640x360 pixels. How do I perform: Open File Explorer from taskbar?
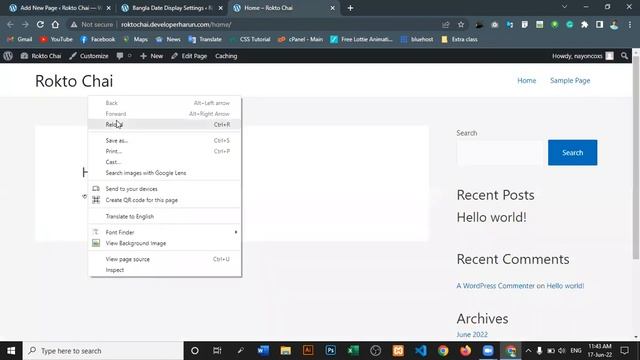pyautogui.click(x=286, y=351)
